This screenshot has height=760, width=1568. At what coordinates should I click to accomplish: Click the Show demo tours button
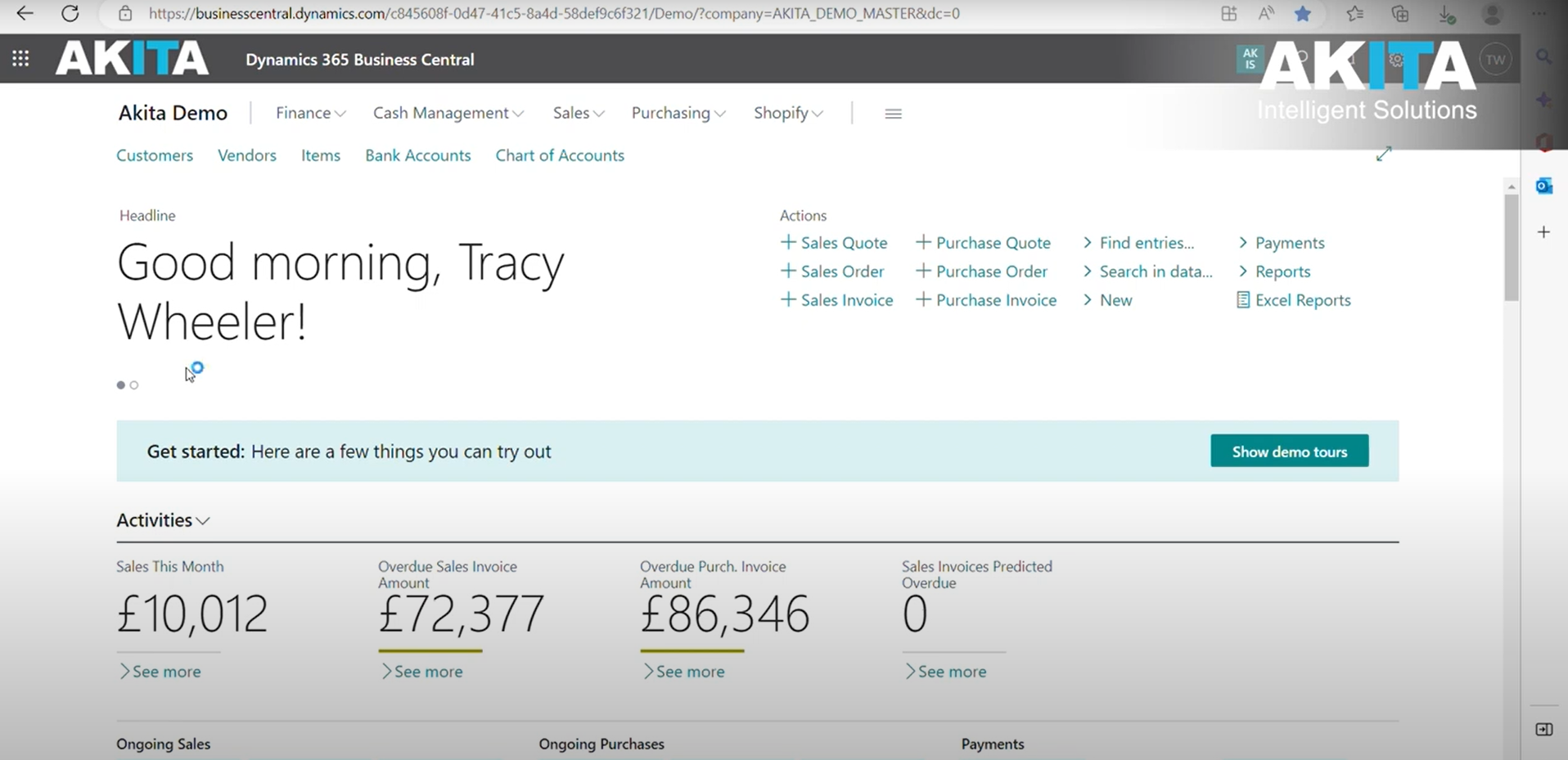tap(1289, 451)
